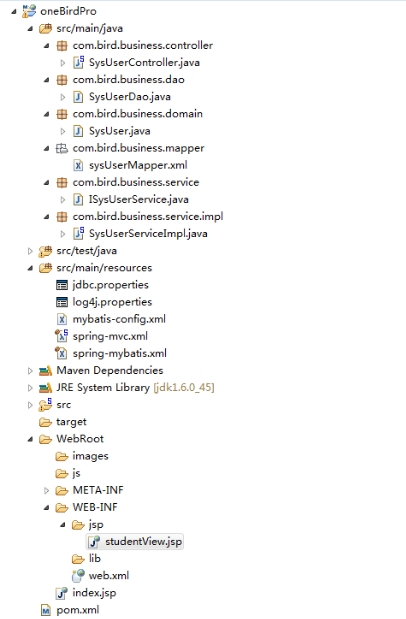Click the index.jsp file icon

click(62, 593)
